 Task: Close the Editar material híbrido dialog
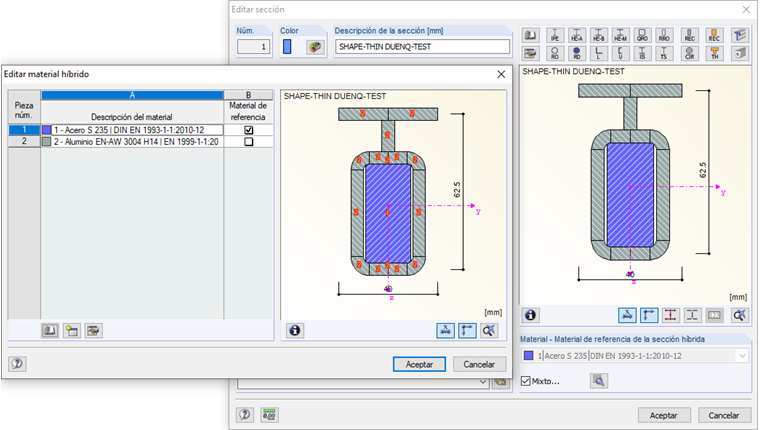(x=501, y=74)
